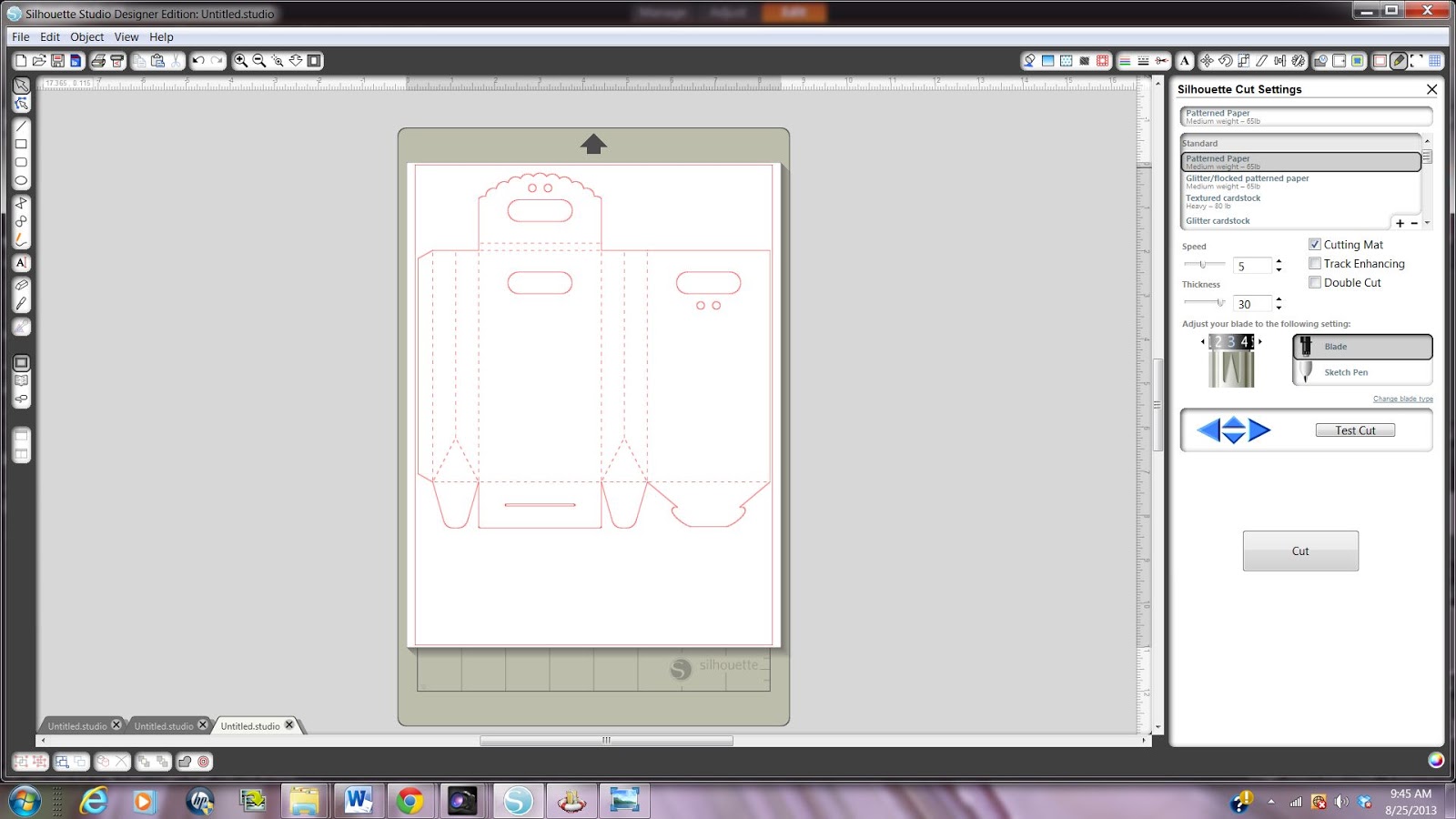Open the Help menu
This screenshot has height=819, width=1456.
[x=161, y=37]
